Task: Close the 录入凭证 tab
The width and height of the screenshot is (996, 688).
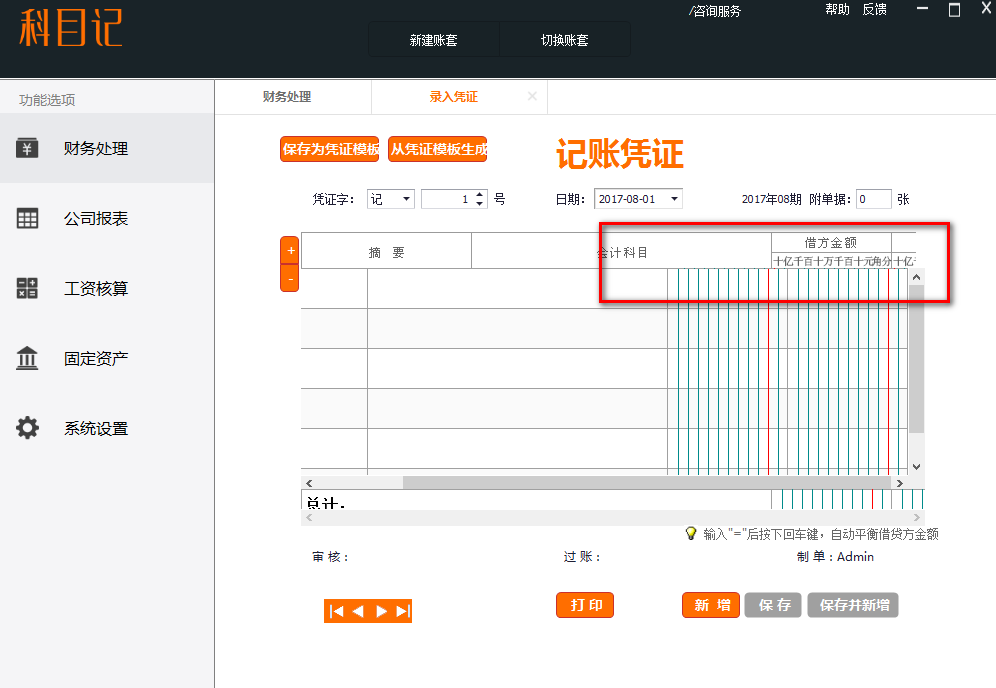Action: tap(532, 97)
